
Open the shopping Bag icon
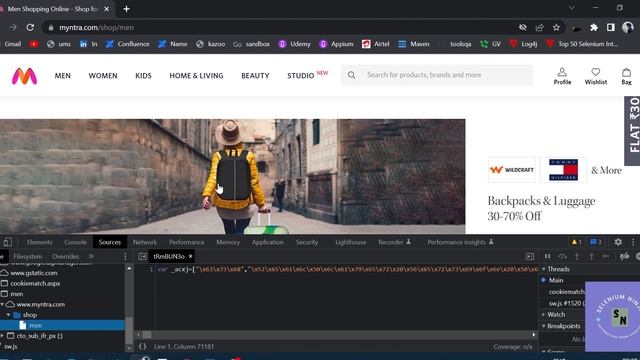pyautogui.click(x=626, y=76)
